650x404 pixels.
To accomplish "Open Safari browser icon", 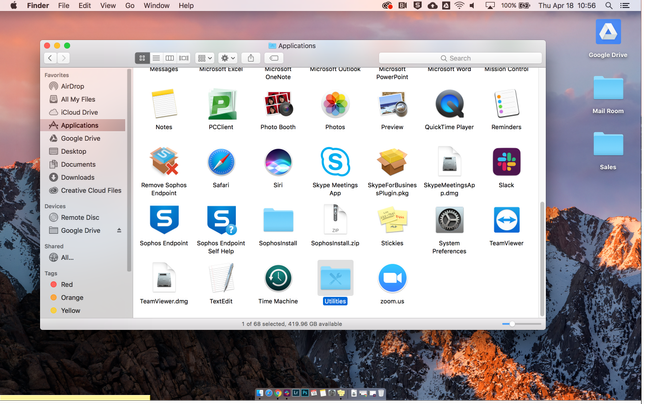I will point(221,162).
